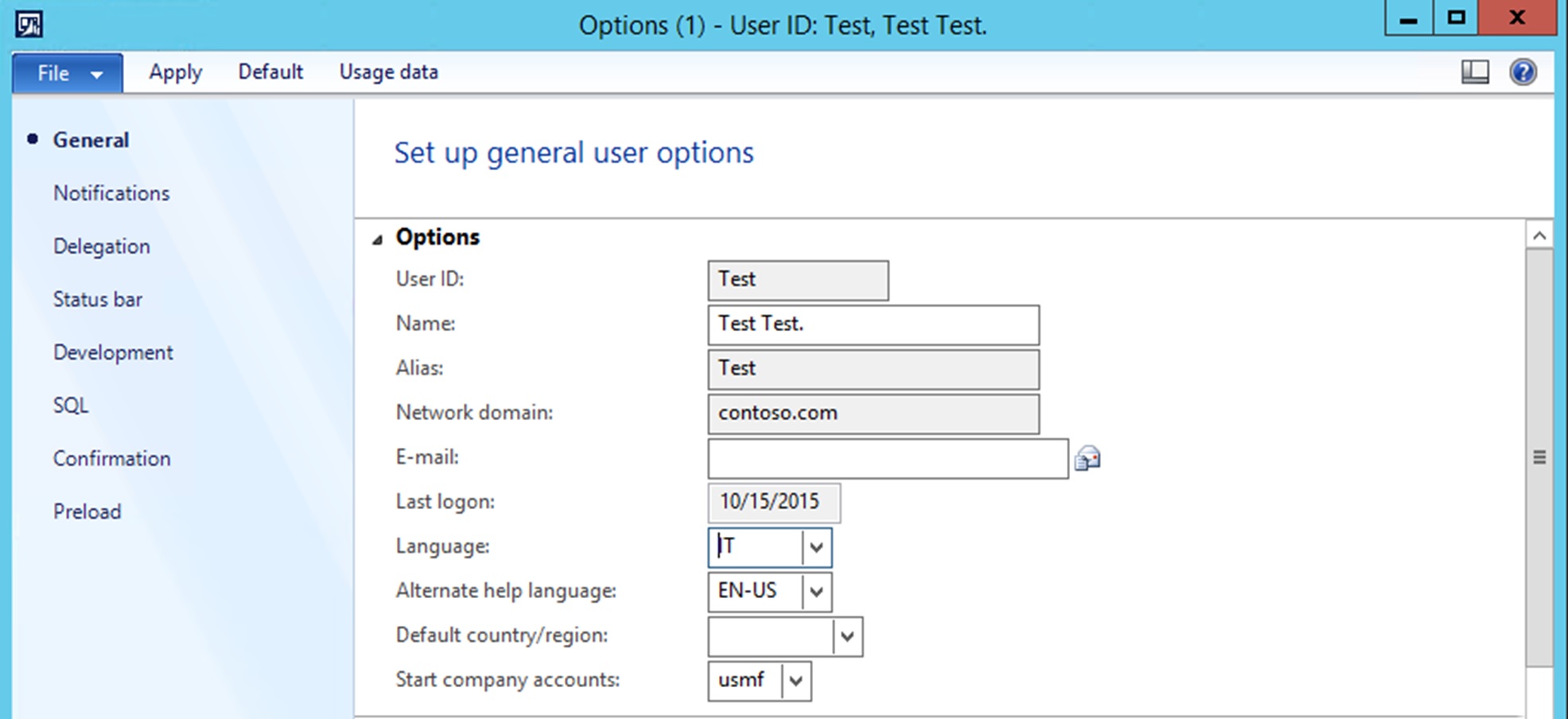
Task: Click the Default menu item
Action: click(270, 72)
